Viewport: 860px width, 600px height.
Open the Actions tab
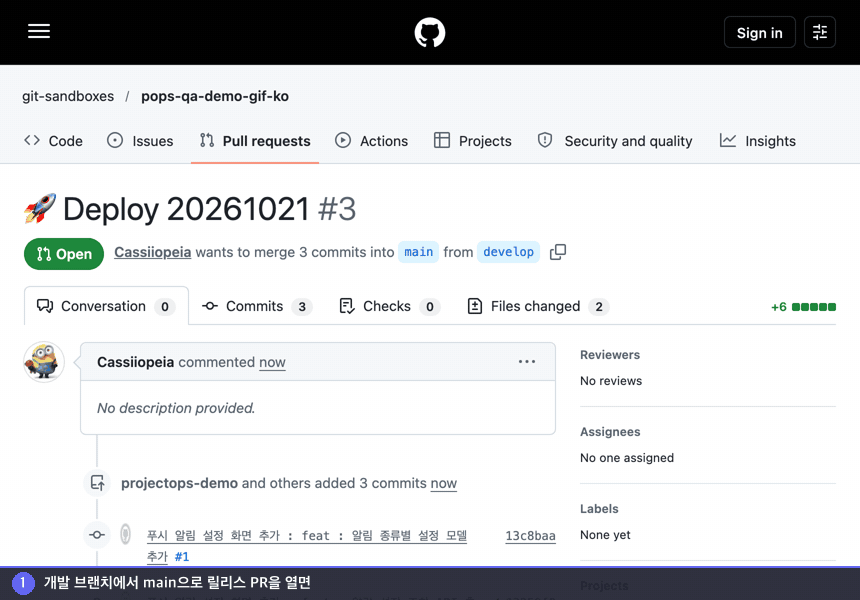pyautogui.click(x=371, y=141)
